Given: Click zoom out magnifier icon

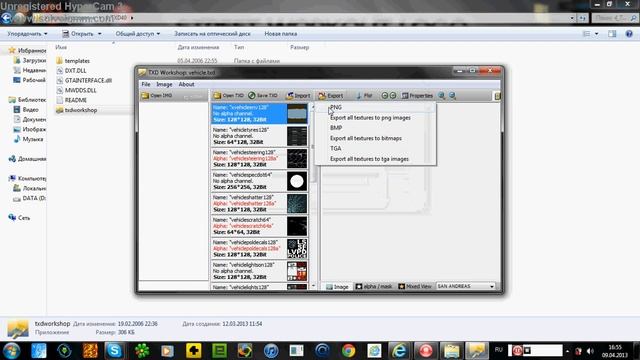Looking at the screenshot, I should [453, 96].
